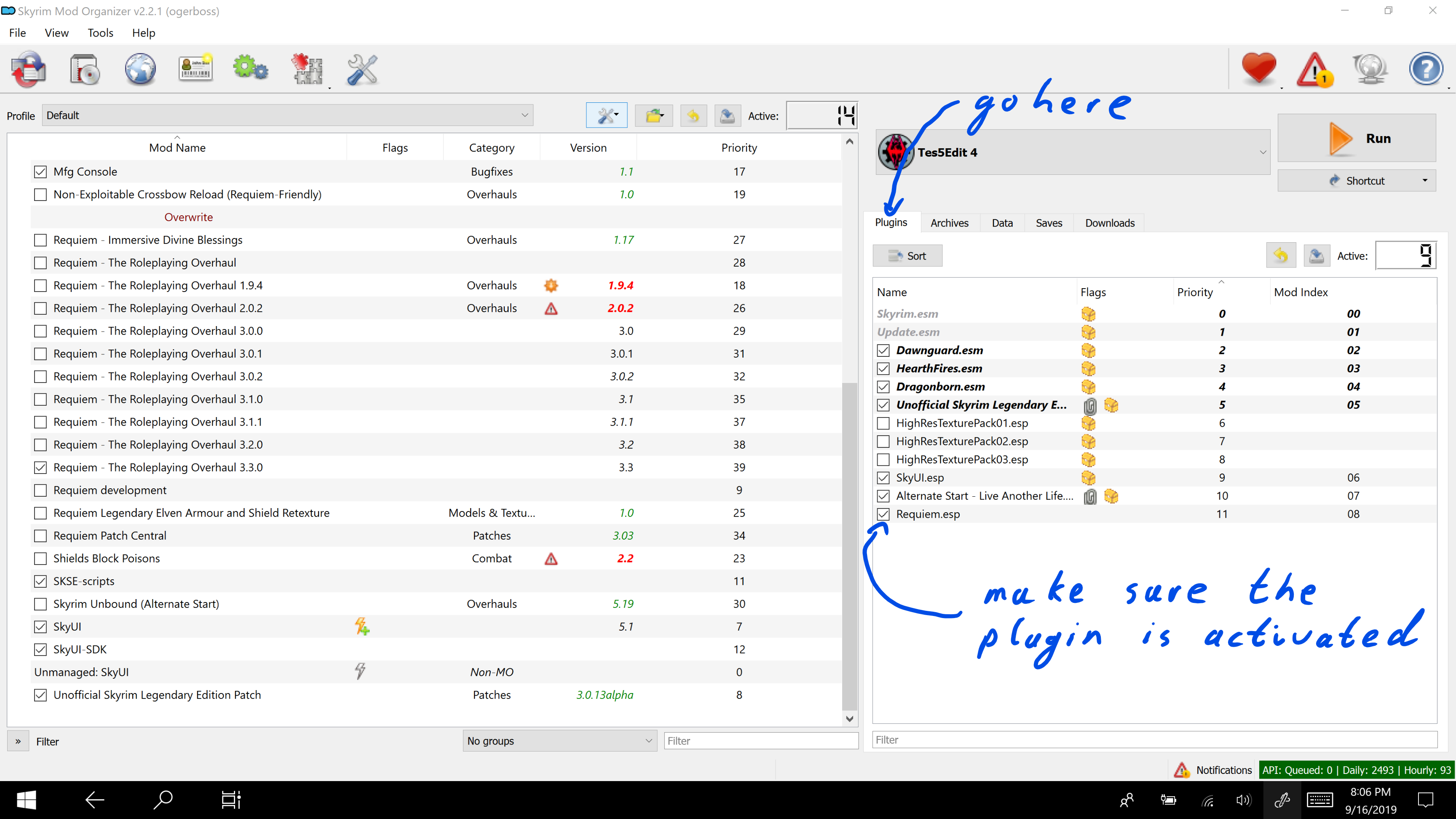Click the Sort plugins button

pyautogui.click(x=907, y=255)
